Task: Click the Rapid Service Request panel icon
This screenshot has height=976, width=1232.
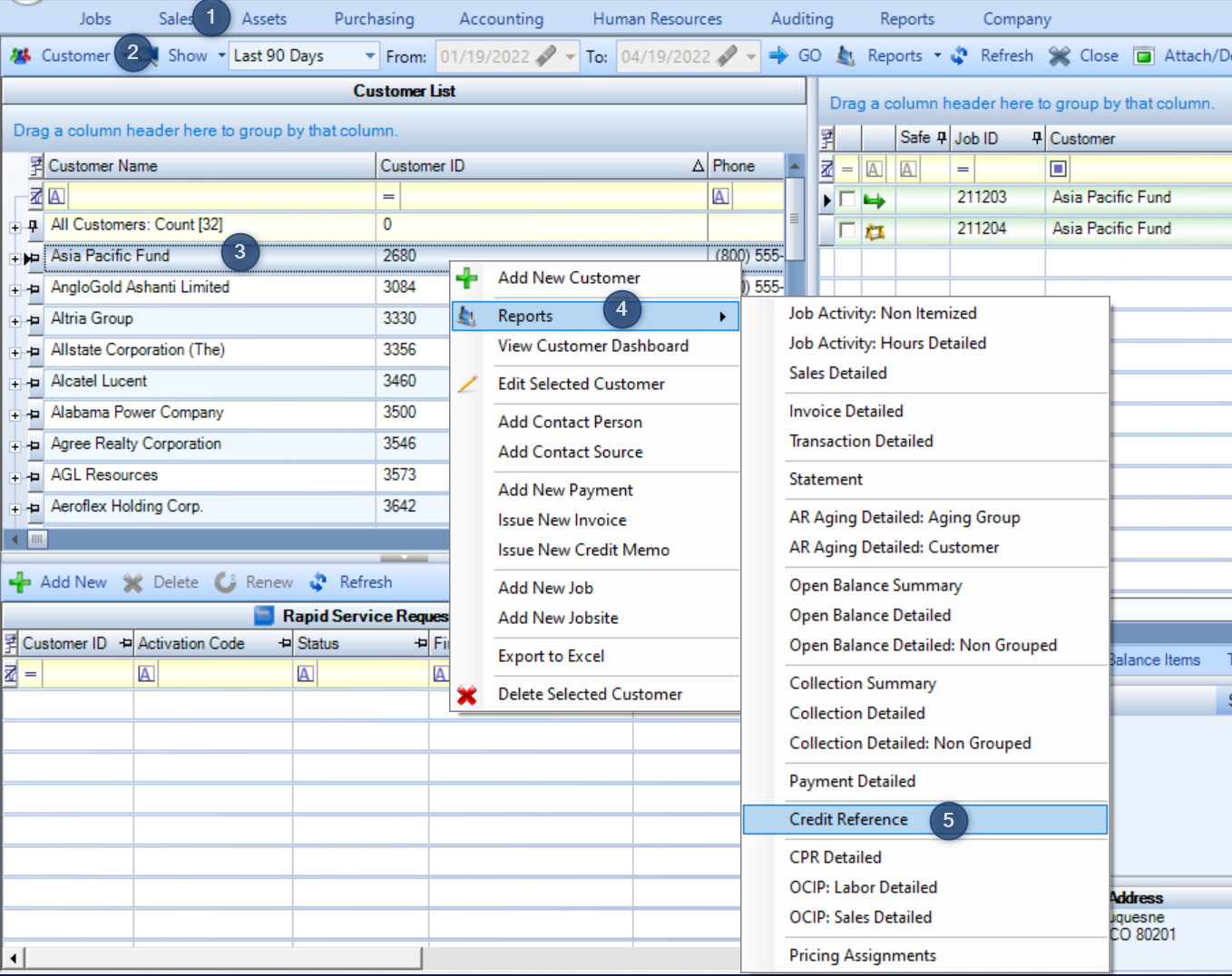Action: pyautogui.click(x=264, y=616)
